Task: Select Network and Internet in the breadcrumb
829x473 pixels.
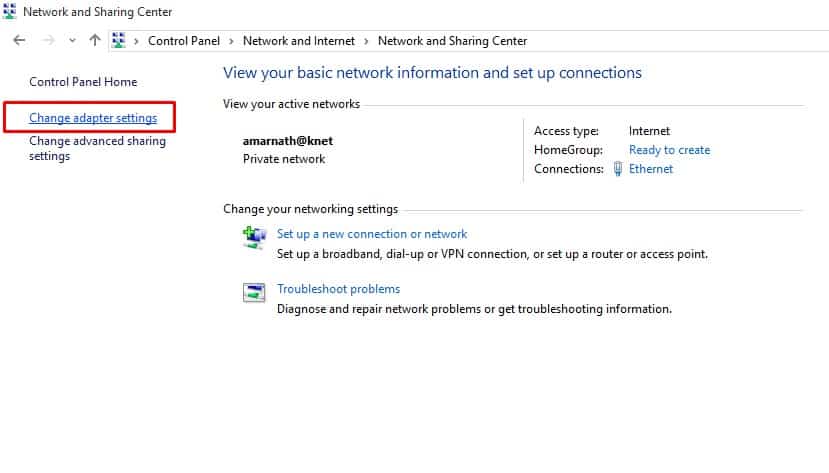Action: tap(297, 41)
